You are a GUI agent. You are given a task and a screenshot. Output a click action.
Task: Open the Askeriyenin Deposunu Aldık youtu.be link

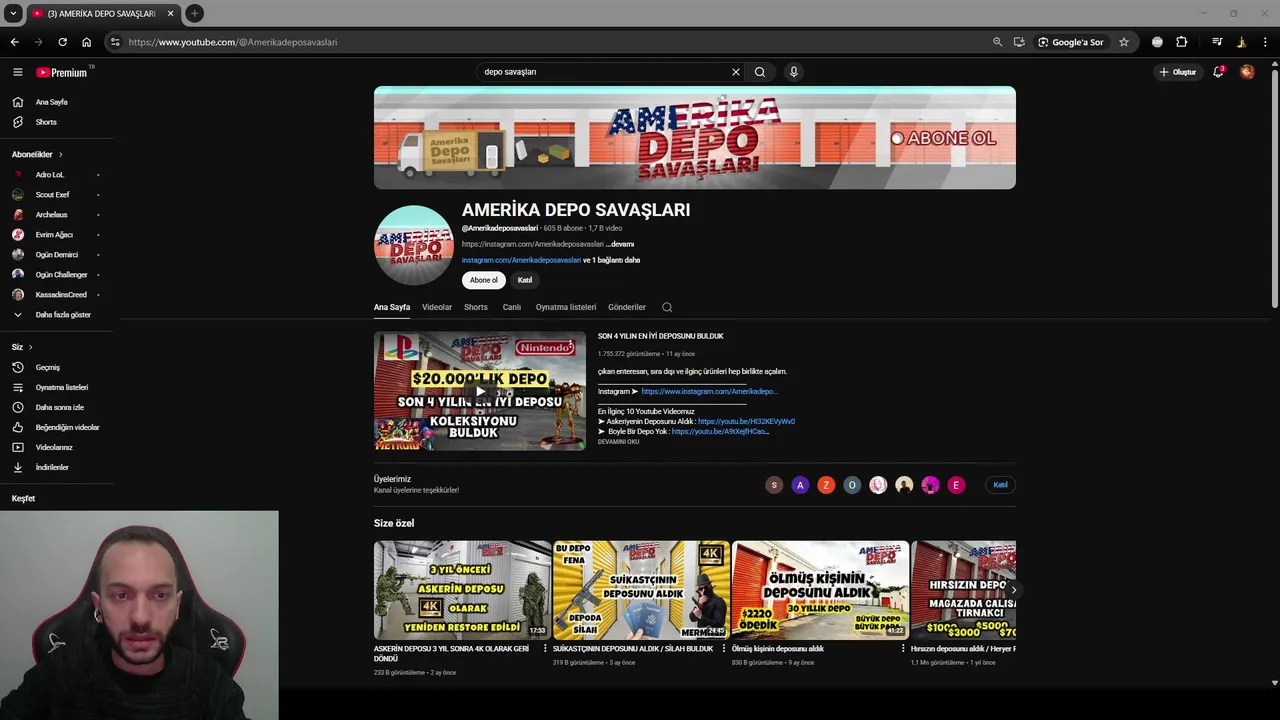click(x=746, y=422)
